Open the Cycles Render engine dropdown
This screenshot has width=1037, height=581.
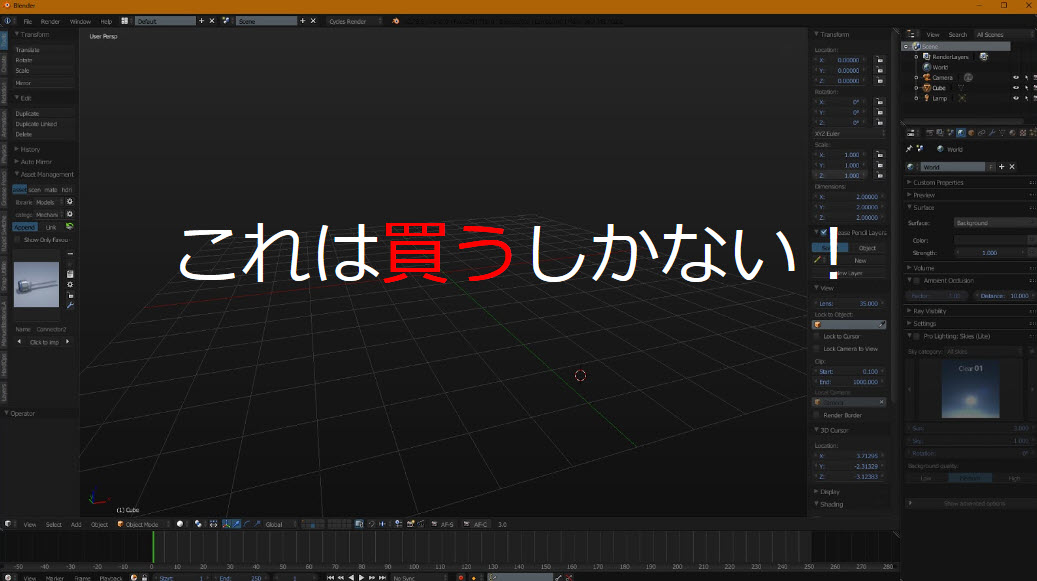354,21
